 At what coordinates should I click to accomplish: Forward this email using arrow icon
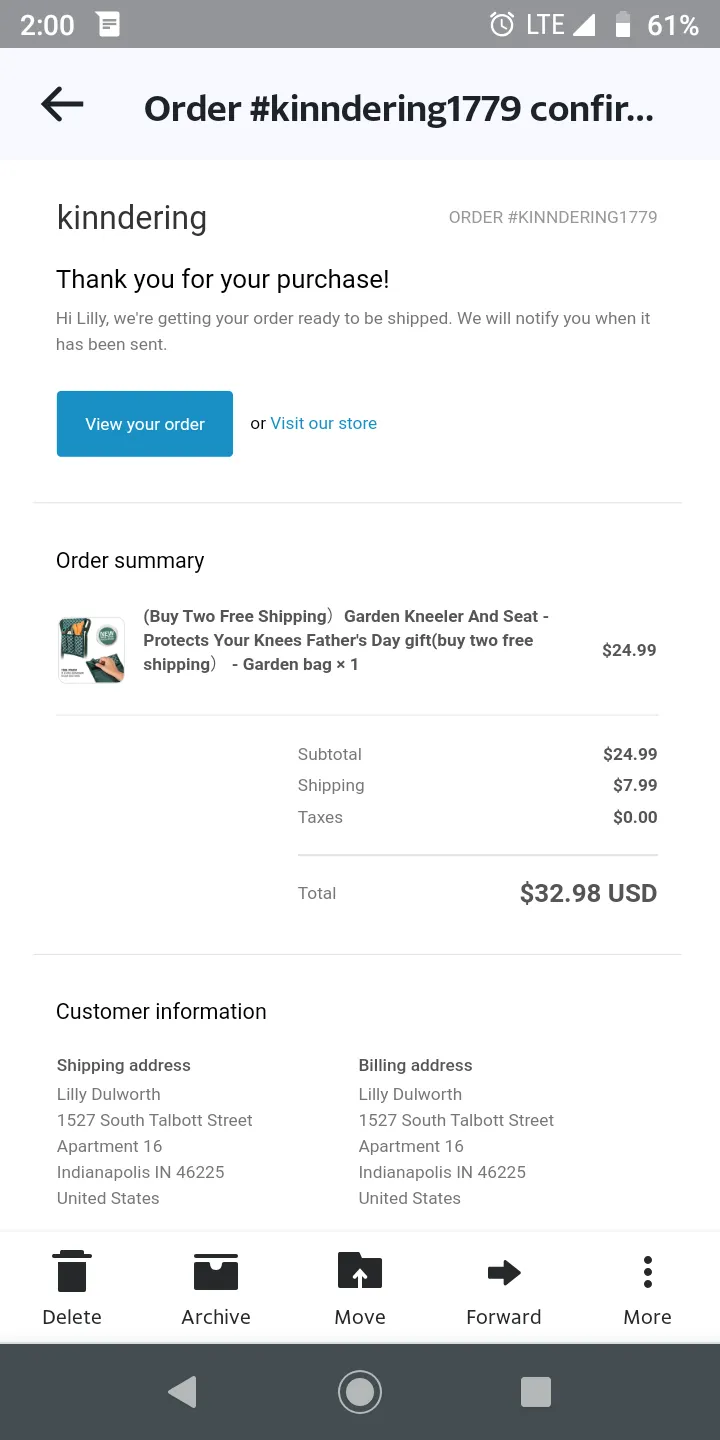pyautogui.click(x=504, y=1272)
